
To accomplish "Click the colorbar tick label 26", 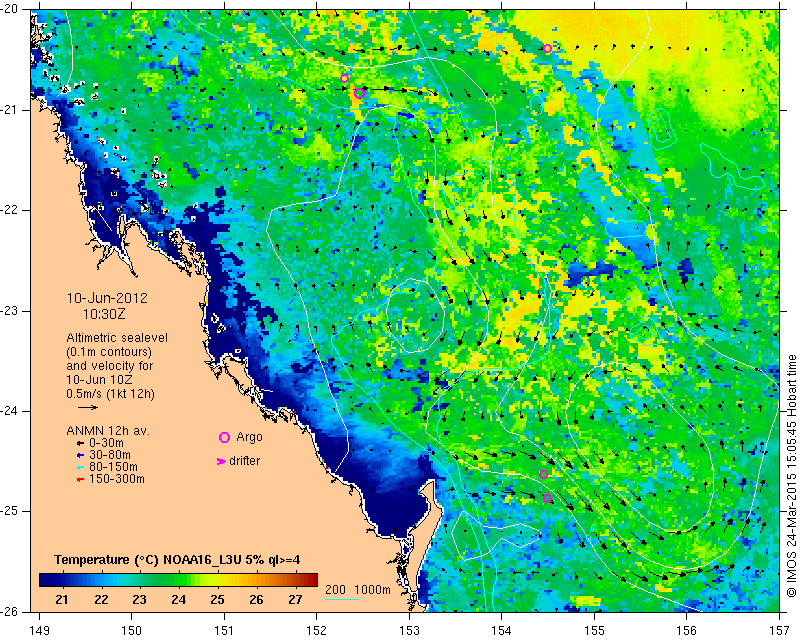I will 256,600.
